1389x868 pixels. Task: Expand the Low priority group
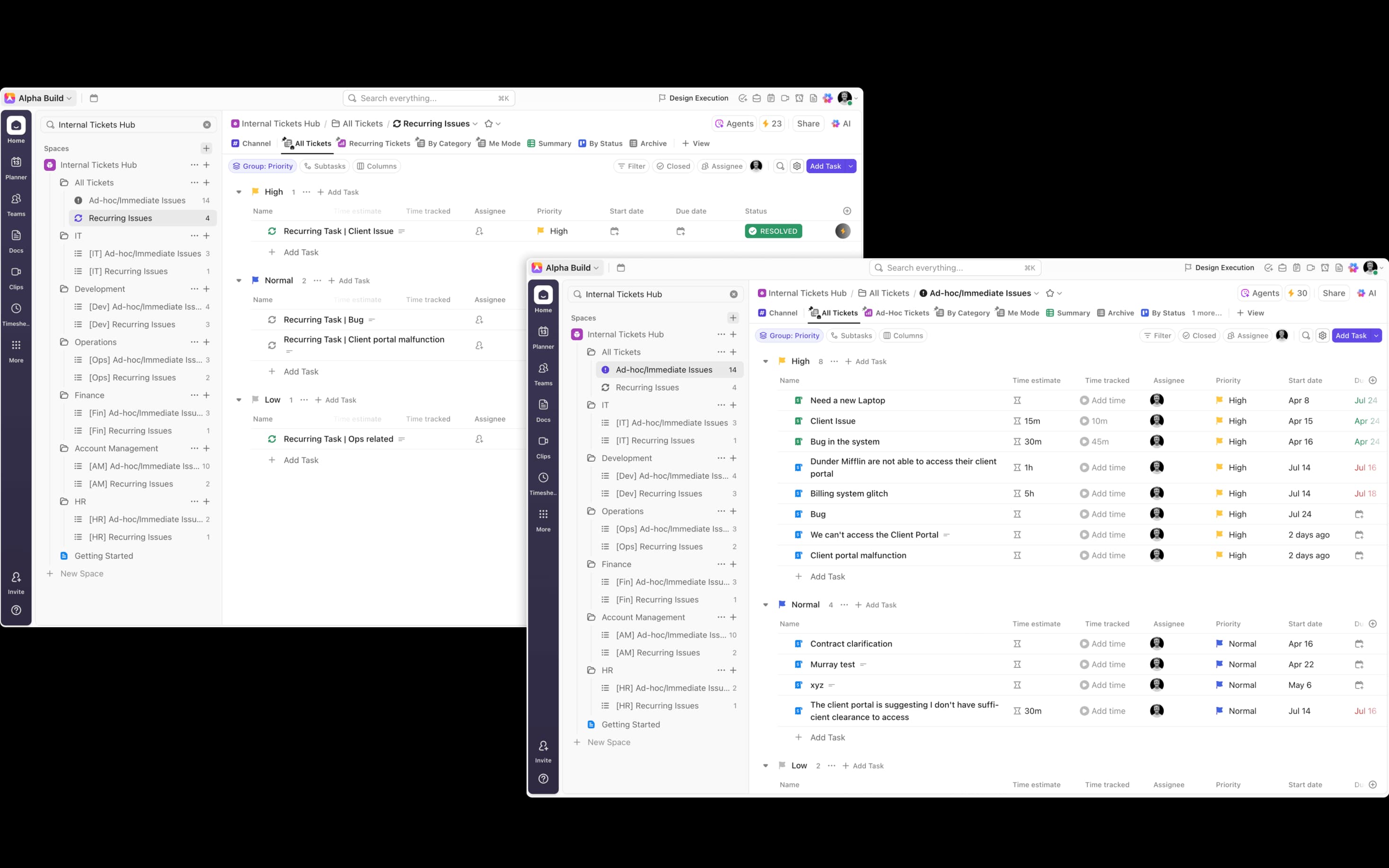[x=765, y=765]
